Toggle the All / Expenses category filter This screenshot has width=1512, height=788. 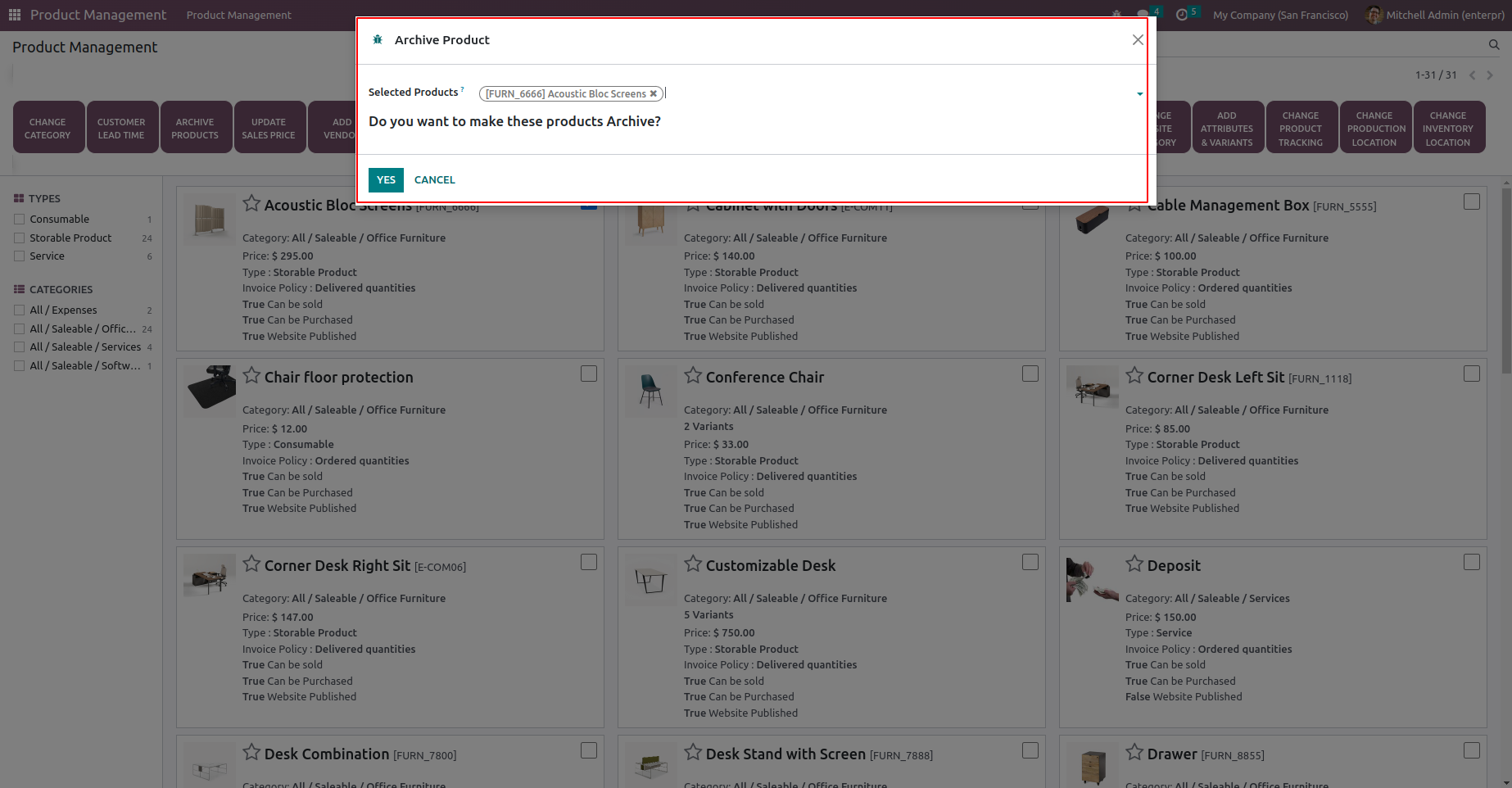pyautogui.click(x=19, y=310)
